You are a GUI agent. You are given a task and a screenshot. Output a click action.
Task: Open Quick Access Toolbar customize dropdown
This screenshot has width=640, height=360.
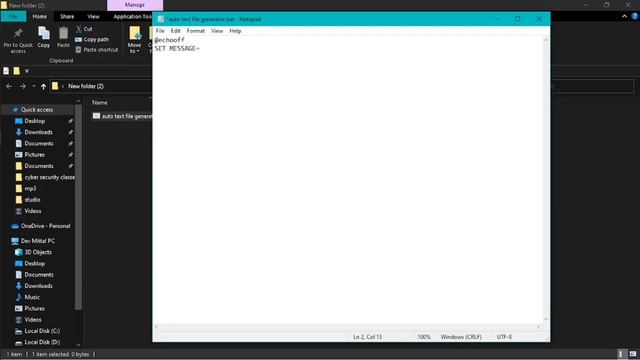point(27,71)
